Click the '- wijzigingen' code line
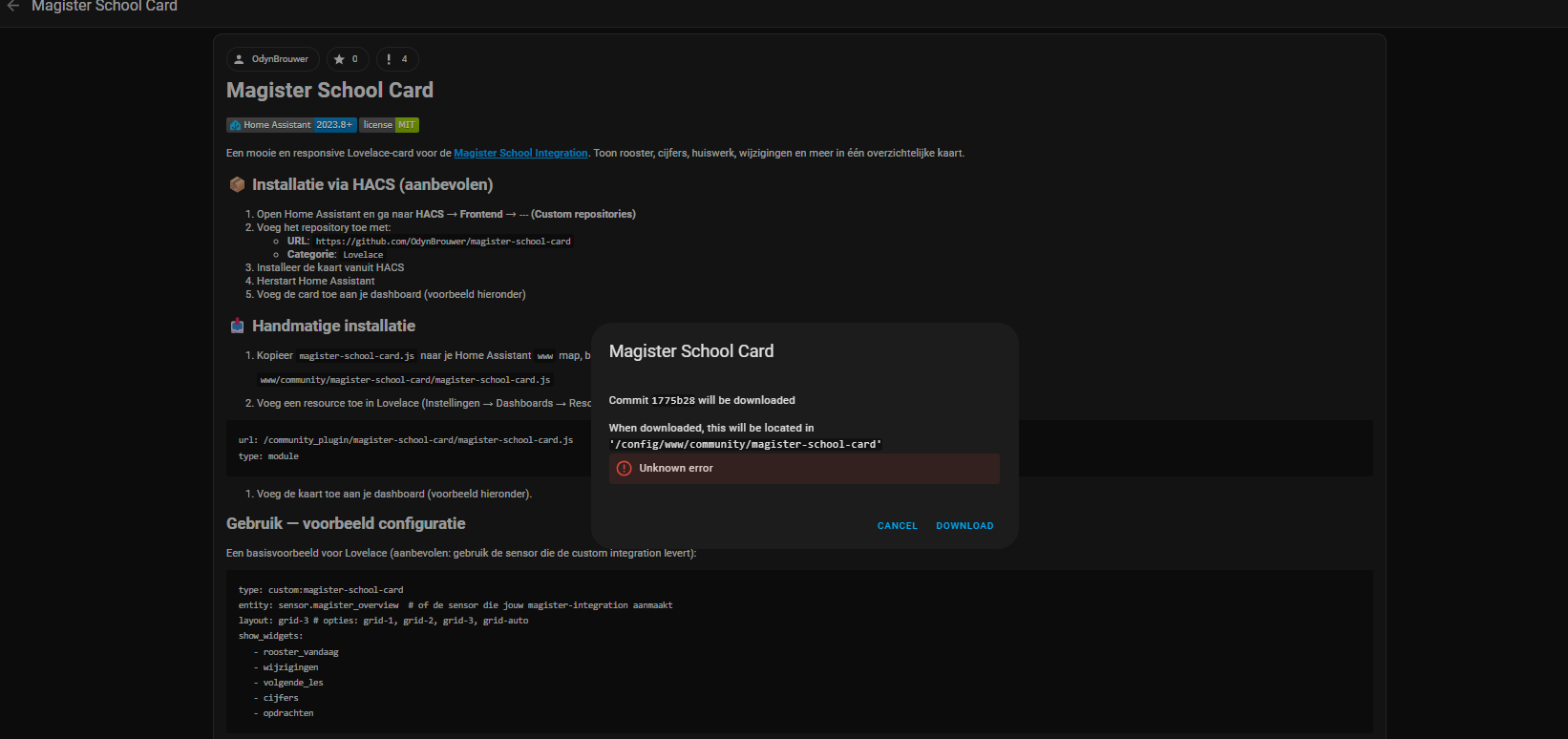 [286, 667]
